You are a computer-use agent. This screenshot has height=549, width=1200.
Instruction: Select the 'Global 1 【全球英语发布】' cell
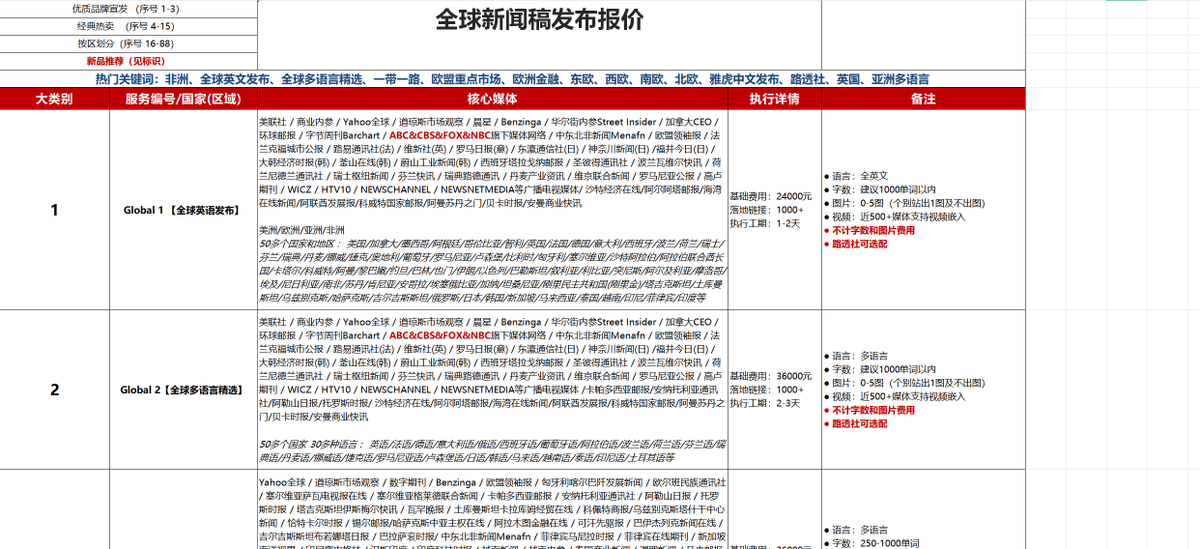coord(182,210)
